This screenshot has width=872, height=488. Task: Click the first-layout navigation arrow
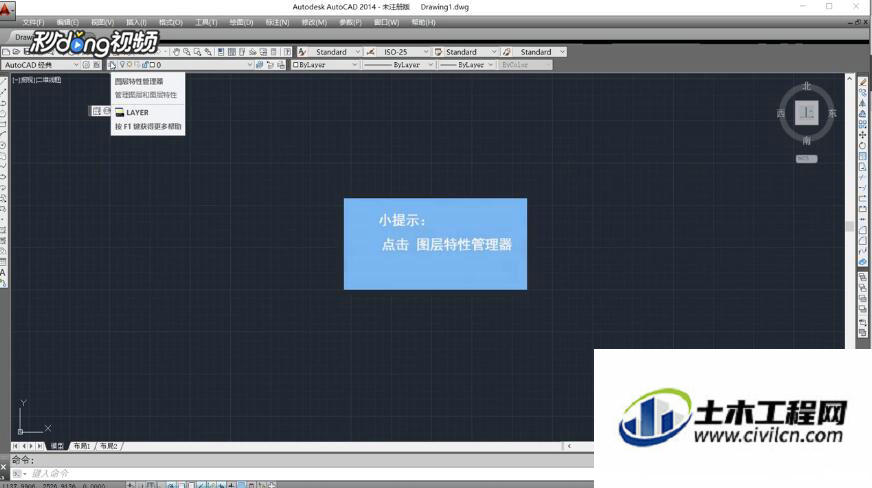pyautogui.click(x=16, y=446)
